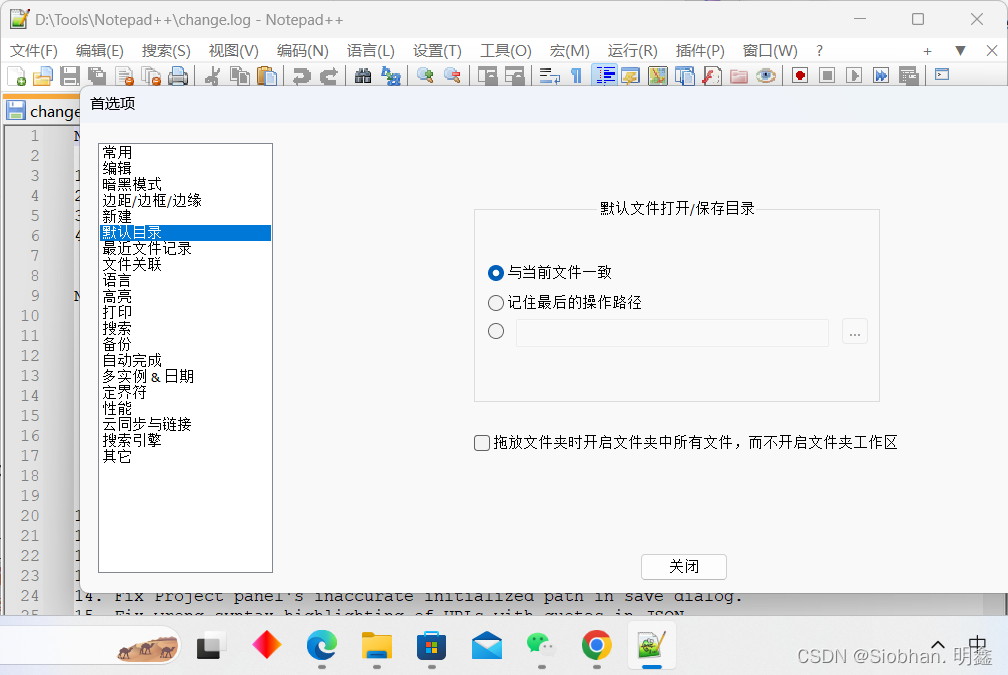Show all characters with the pilcrow icon

pos(576,76)
